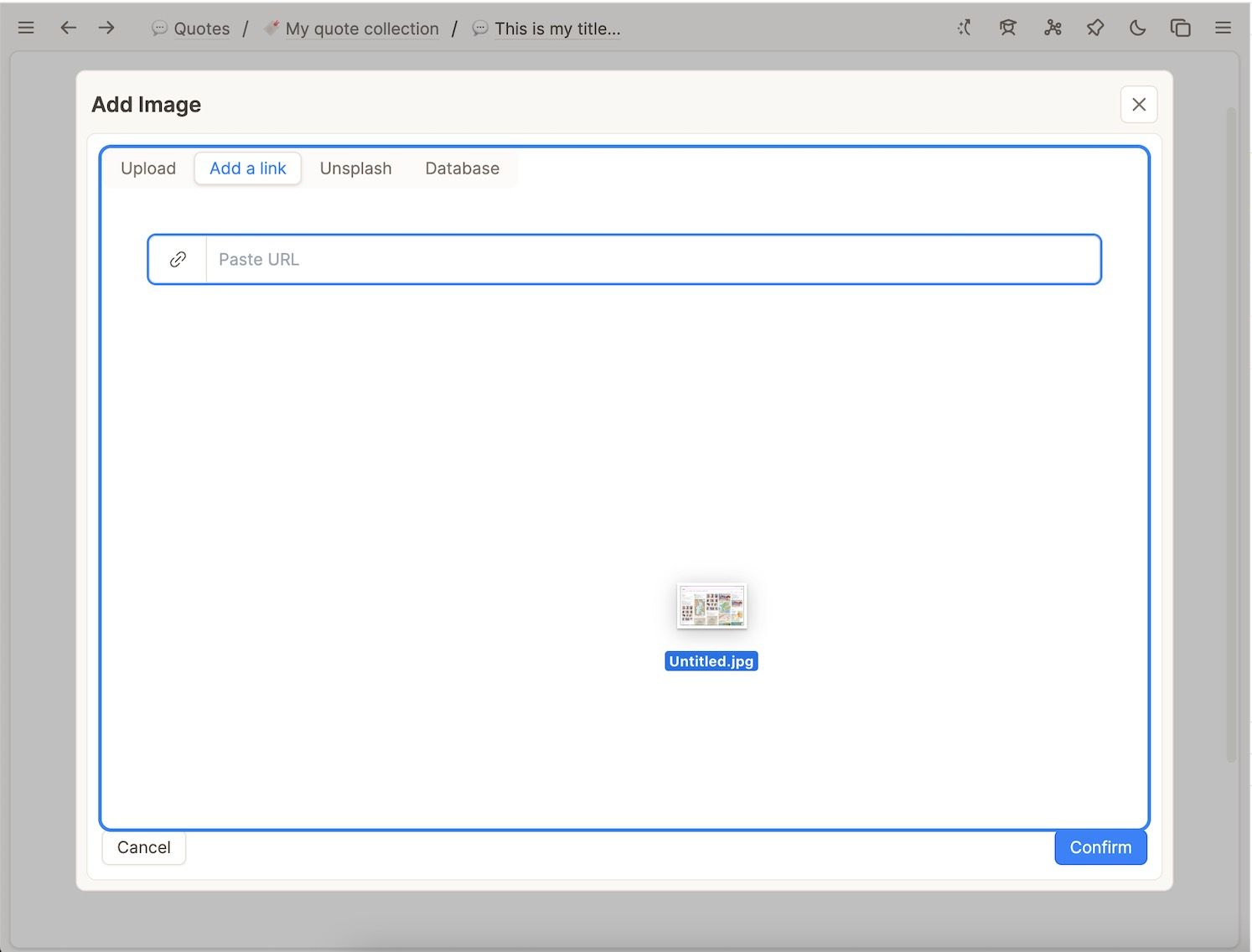Viewport: 1252px width, 952px height.
Task: Go back with the left arrow icon
Action: tap(69, 28)
